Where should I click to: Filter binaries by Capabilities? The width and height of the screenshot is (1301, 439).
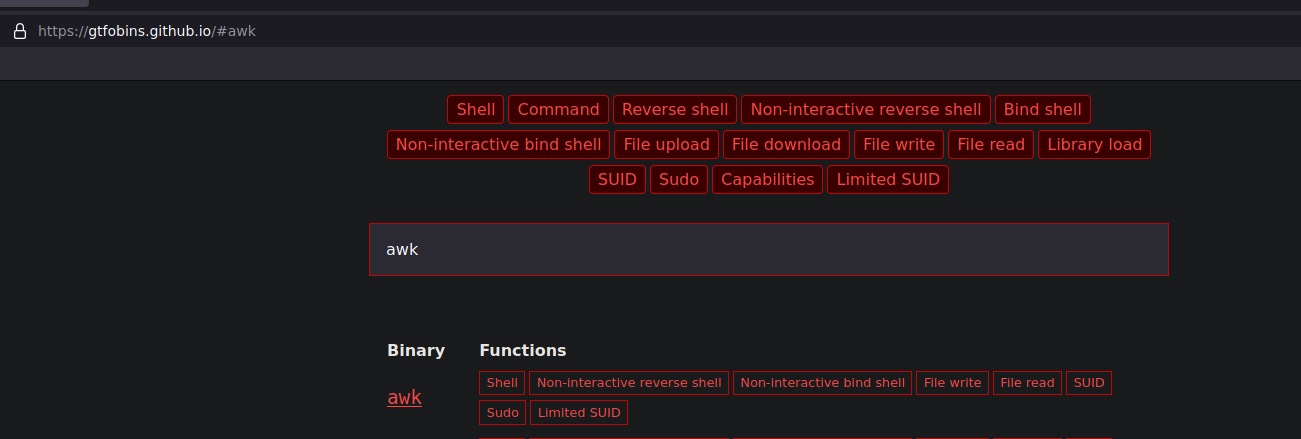[x=767, y=179]
